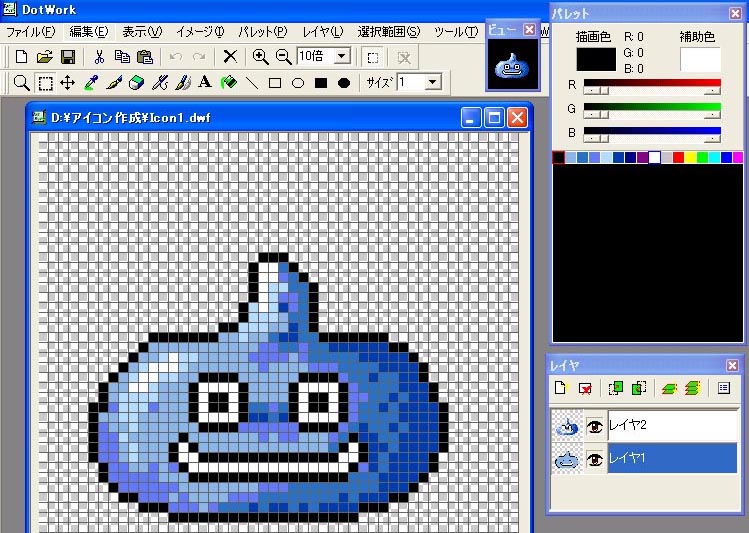Paste from clipboard icon
Image resolution: width=749 pixels, height=533 pixels.
(145, 57)
